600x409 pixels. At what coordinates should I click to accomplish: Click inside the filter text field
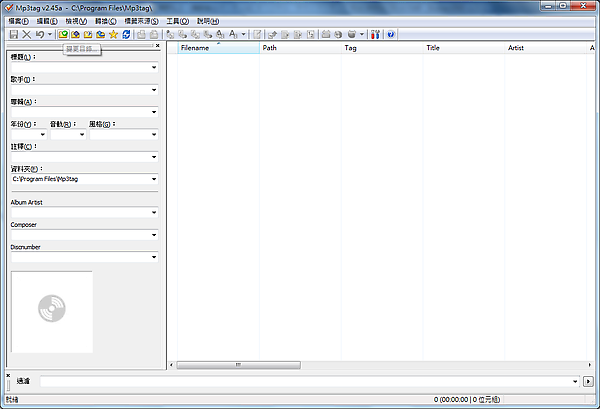coord(305,381)
